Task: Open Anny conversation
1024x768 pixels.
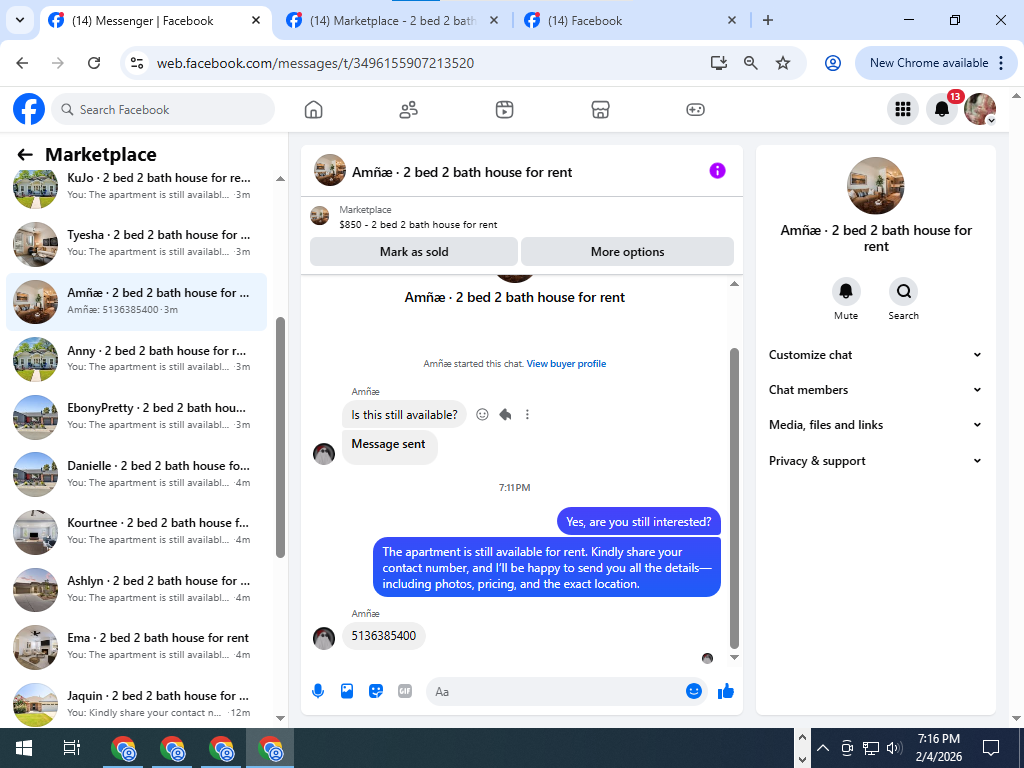Action: click(136, 359)
